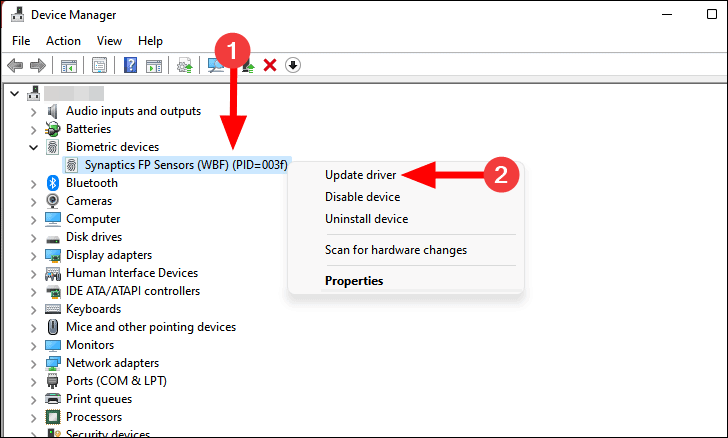Click the Forward arrow toolbar icon

38,66
